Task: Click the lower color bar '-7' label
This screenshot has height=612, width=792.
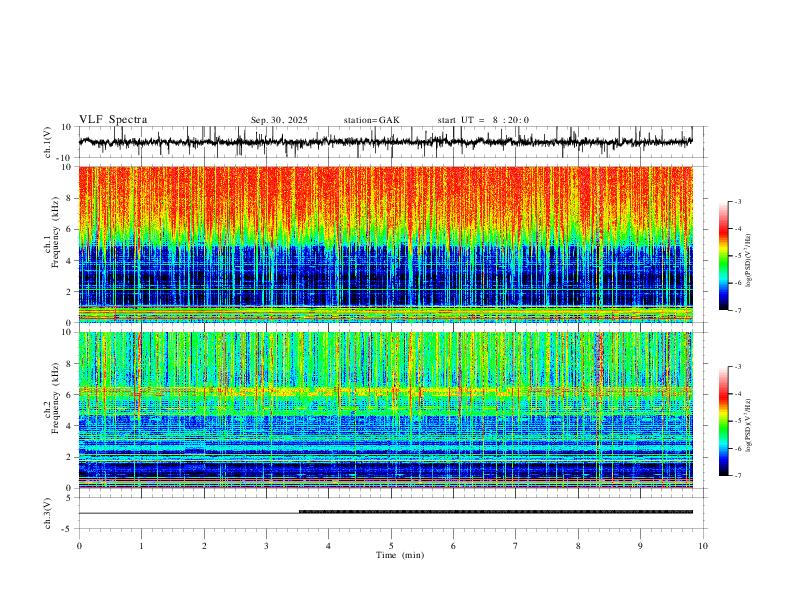Action: (x=737, y=476)
